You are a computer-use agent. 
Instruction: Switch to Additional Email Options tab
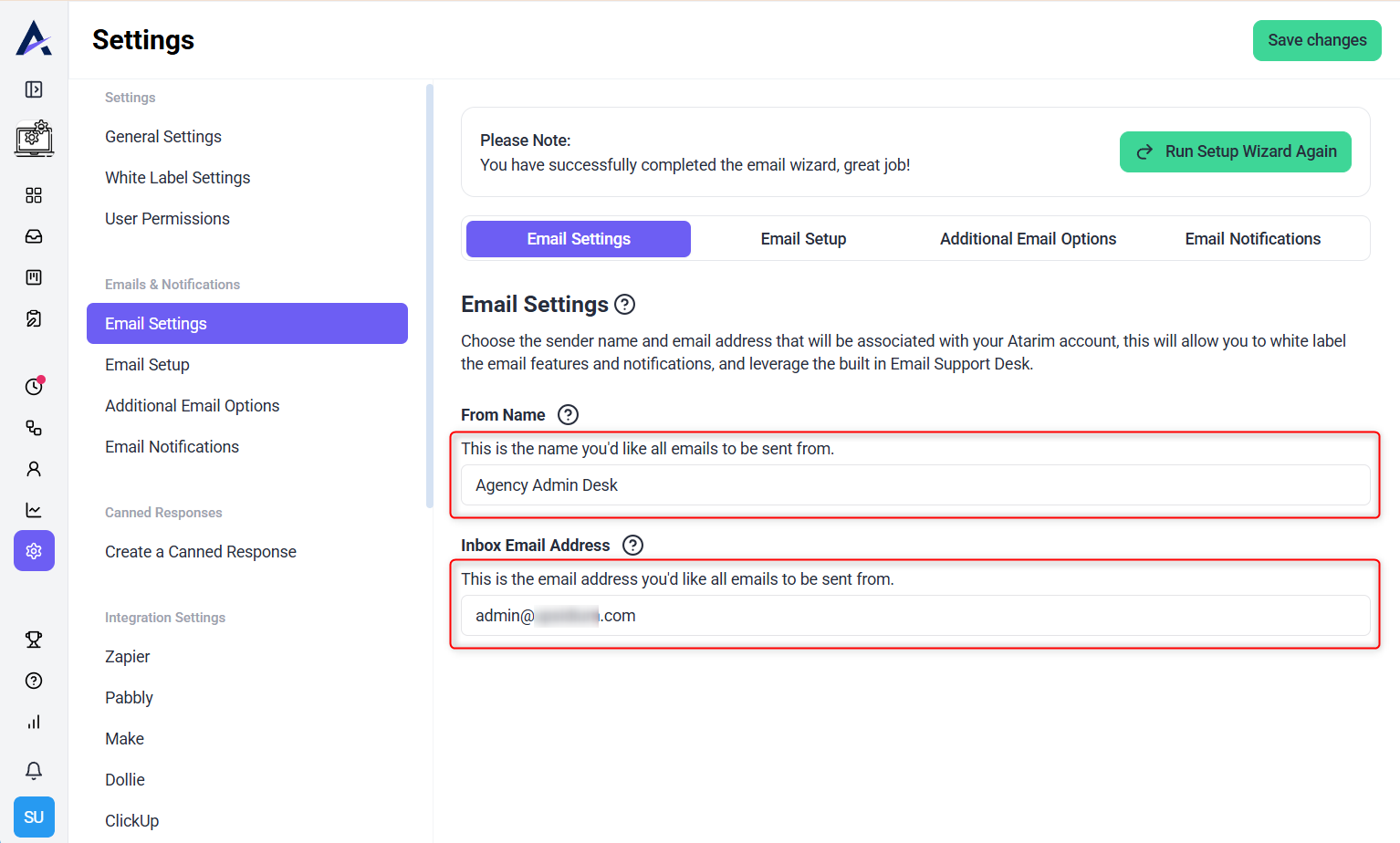click(x=1028, y=239)
